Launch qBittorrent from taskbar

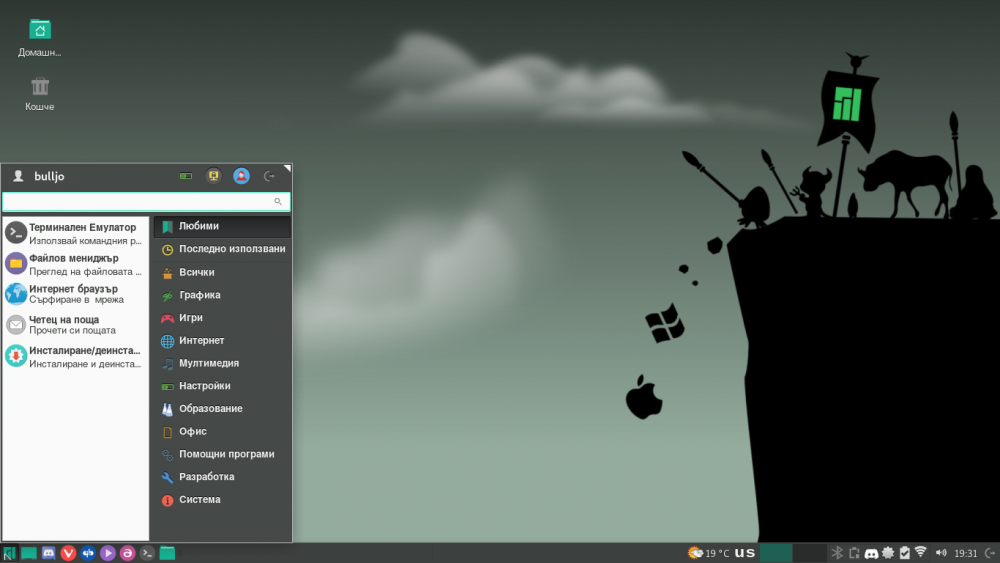pyautogui.click(x=88, y=553)
